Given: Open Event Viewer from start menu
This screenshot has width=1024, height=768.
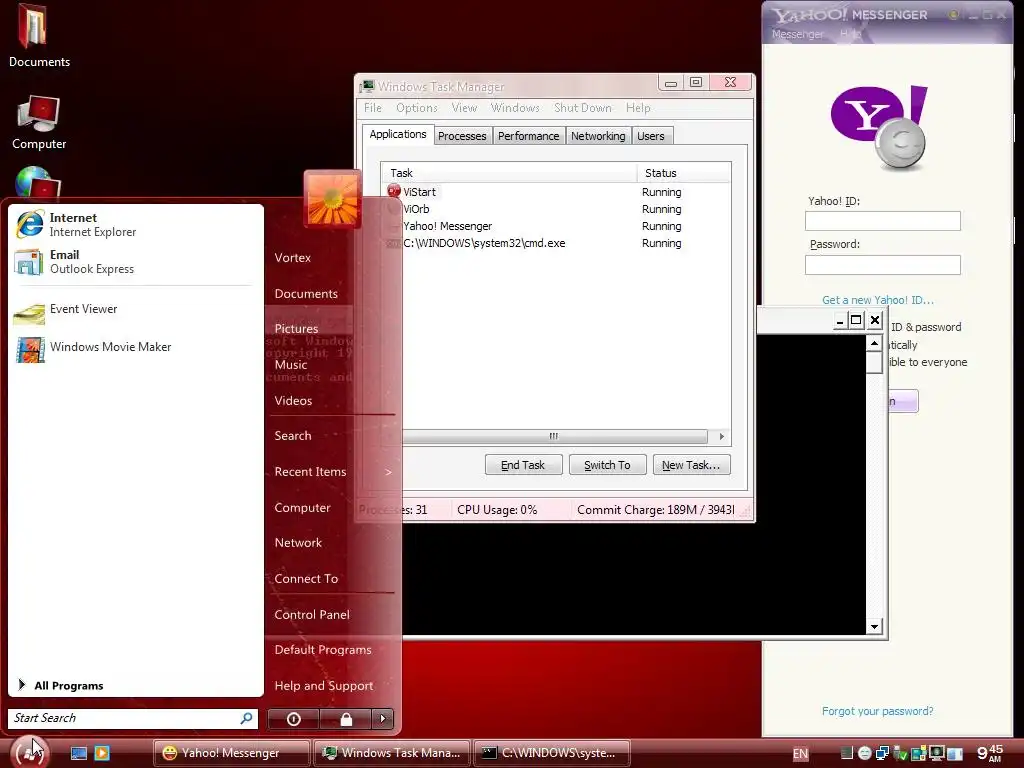Looking at the screenshot, I should [x=135, y=310].
